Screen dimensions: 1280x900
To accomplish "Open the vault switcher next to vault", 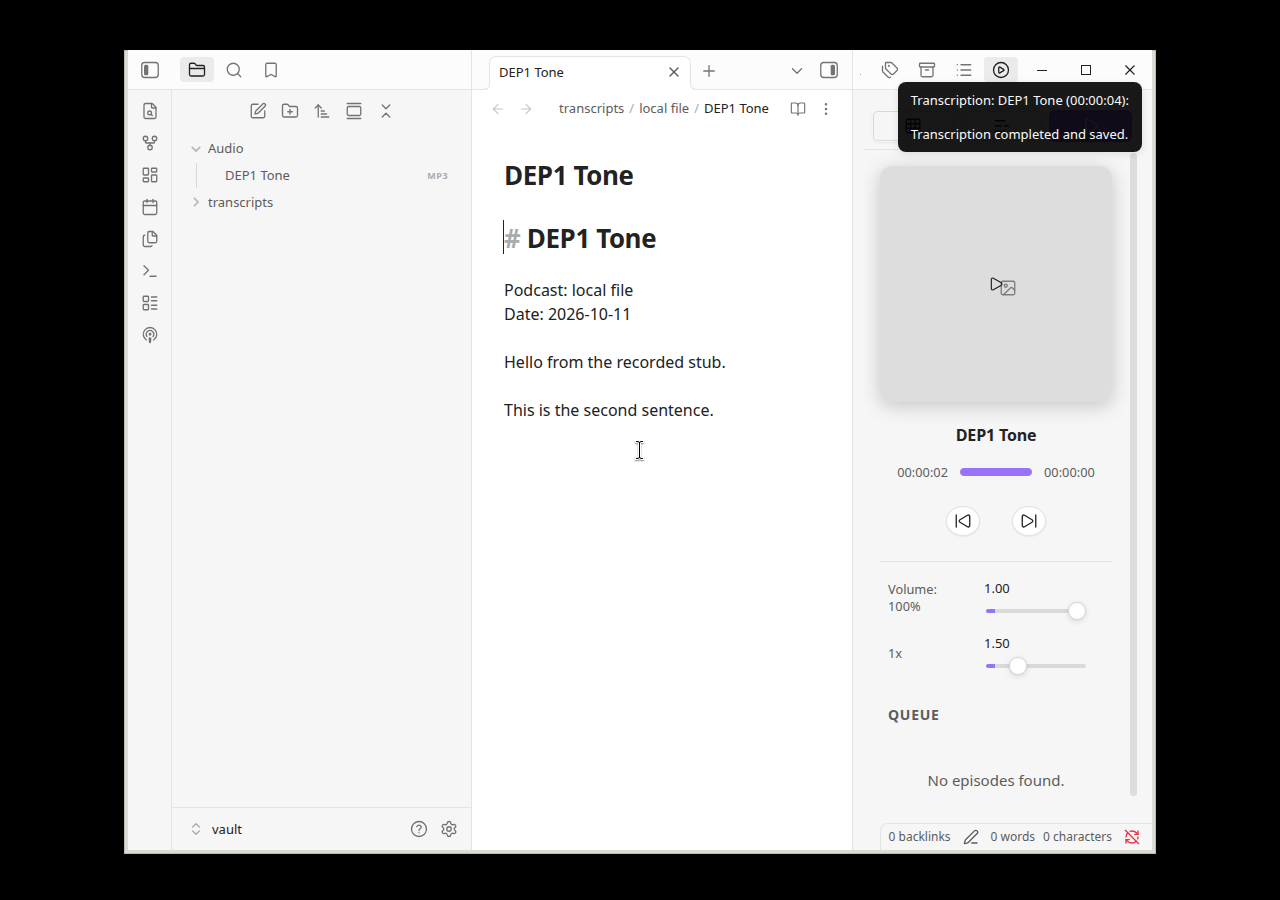I will (196, 829).
